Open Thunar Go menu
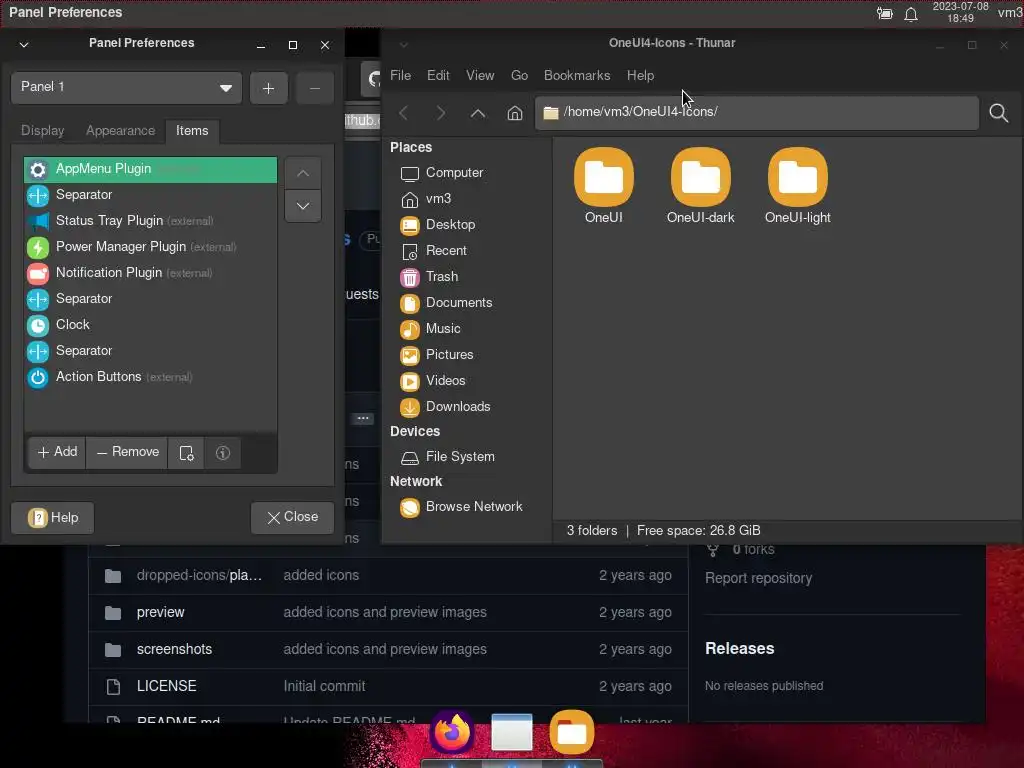 coord(519,76)
